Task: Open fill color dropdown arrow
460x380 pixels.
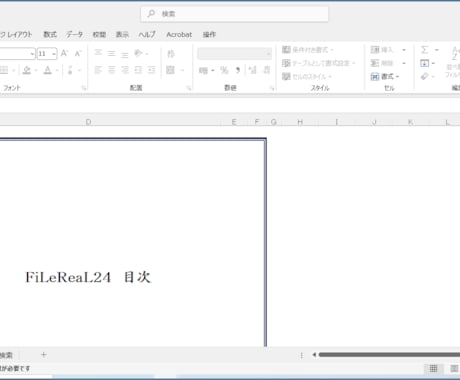Action: [35, 70]
